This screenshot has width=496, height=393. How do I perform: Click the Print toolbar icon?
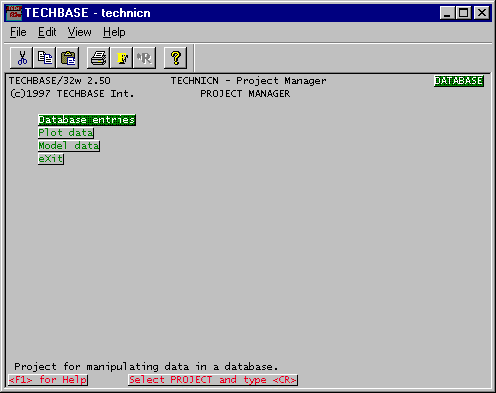98,58
